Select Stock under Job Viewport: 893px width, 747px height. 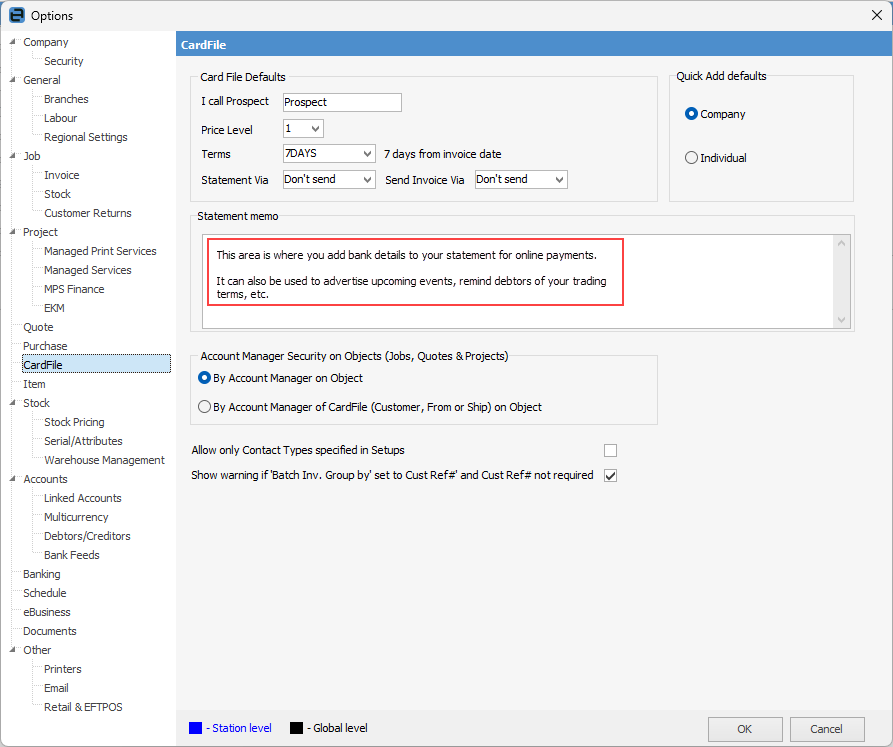pos(58,194)
